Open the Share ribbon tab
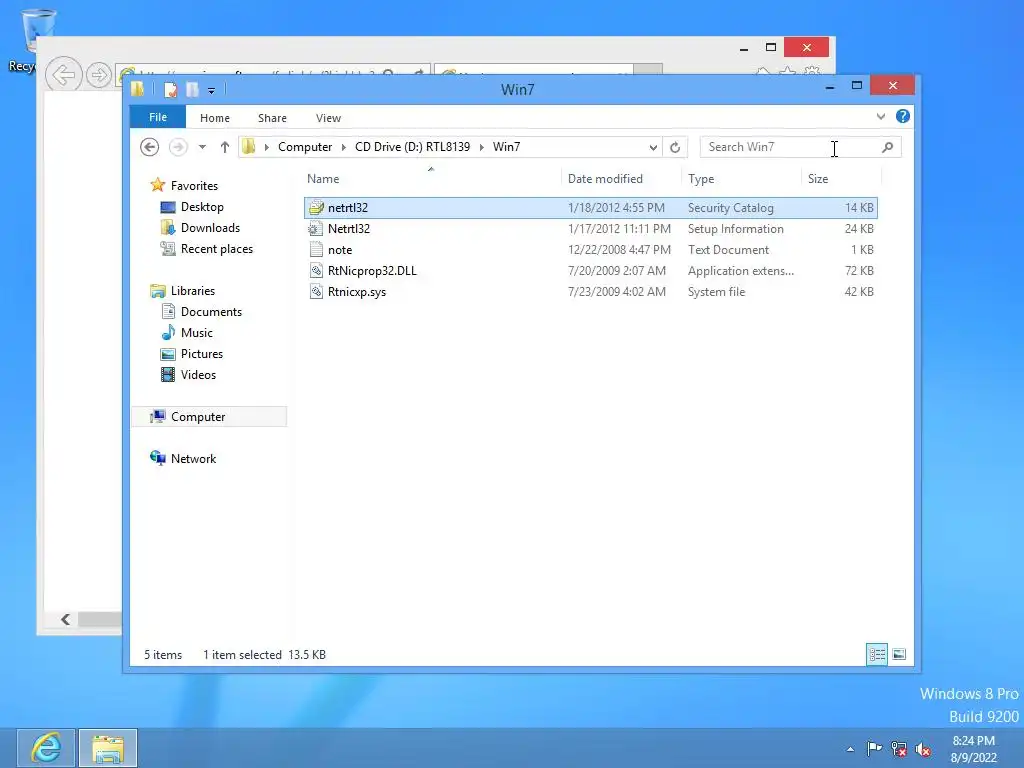 [x=272, y=118]
